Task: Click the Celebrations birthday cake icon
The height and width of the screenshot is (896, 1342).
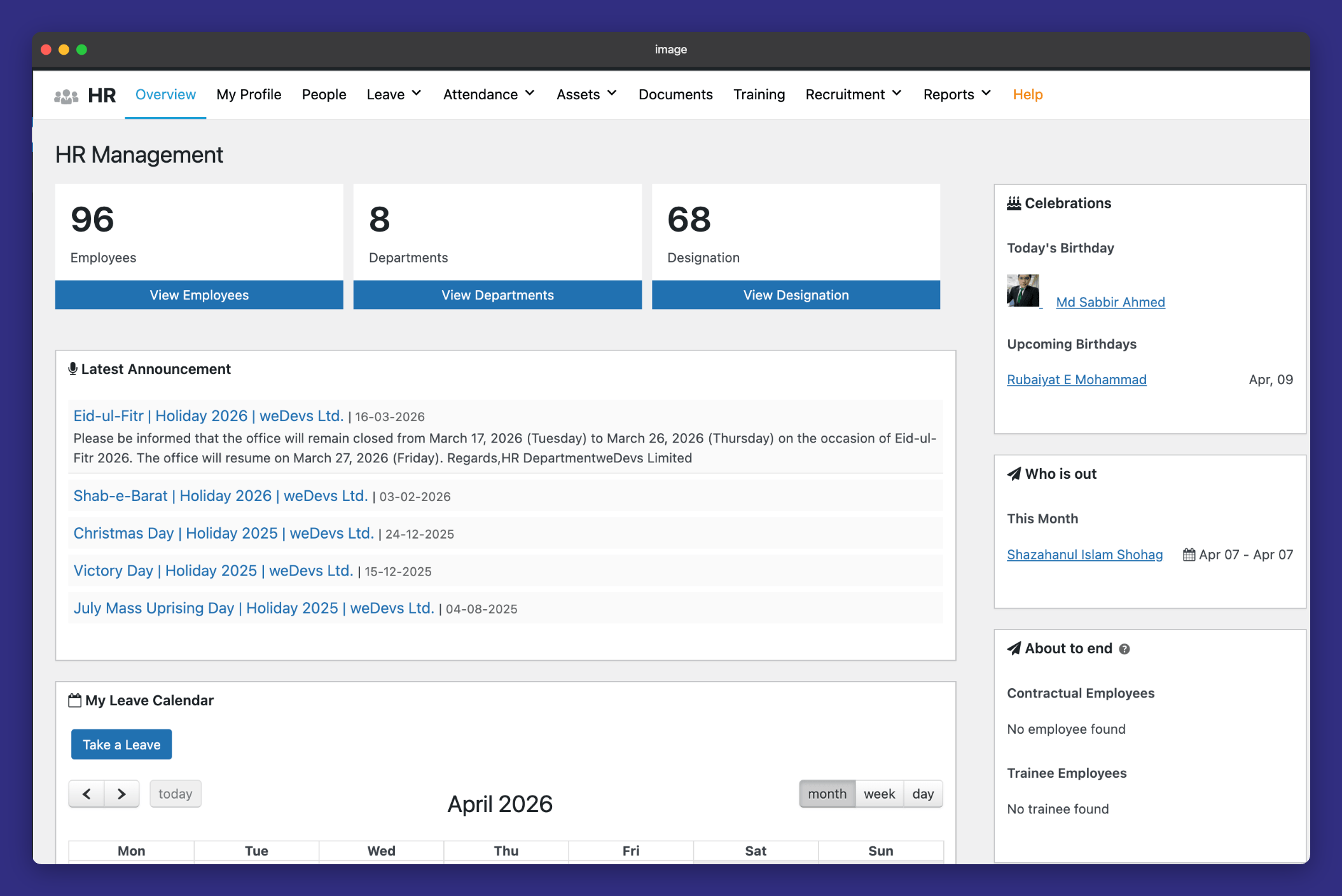Action: coord(1013,203)
